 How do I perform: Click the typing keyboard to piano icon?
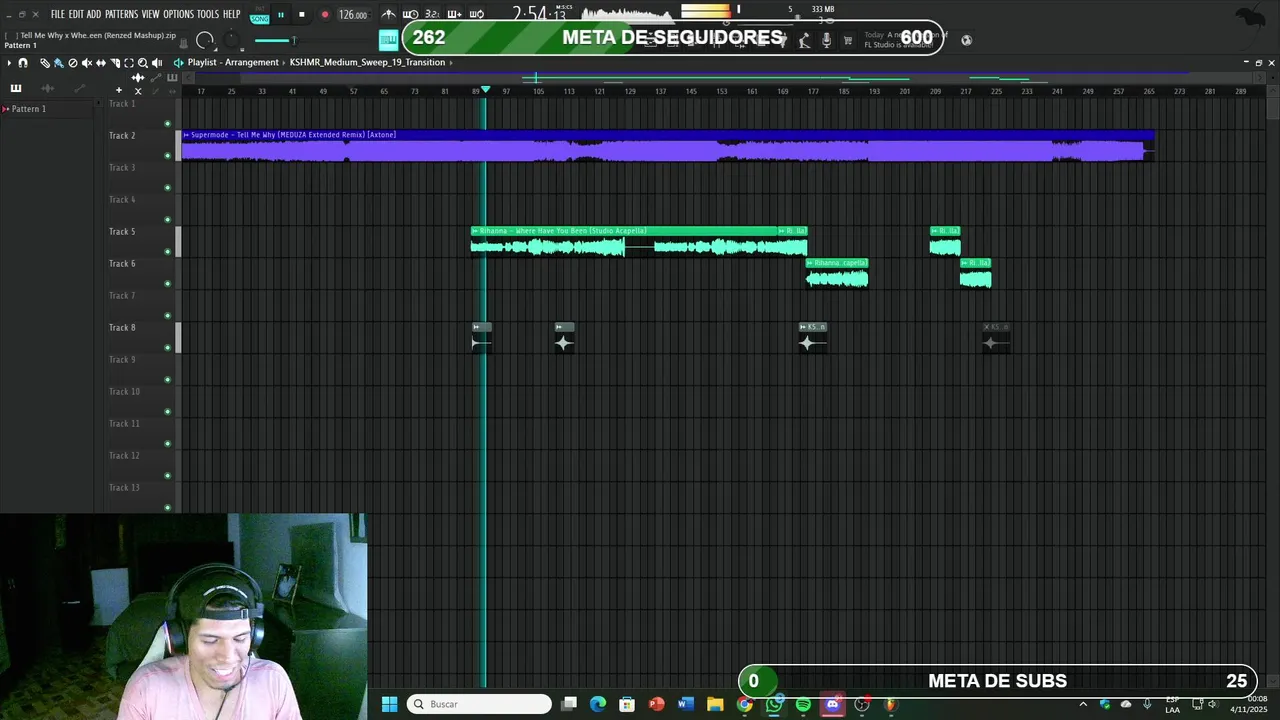coord(388,40)
